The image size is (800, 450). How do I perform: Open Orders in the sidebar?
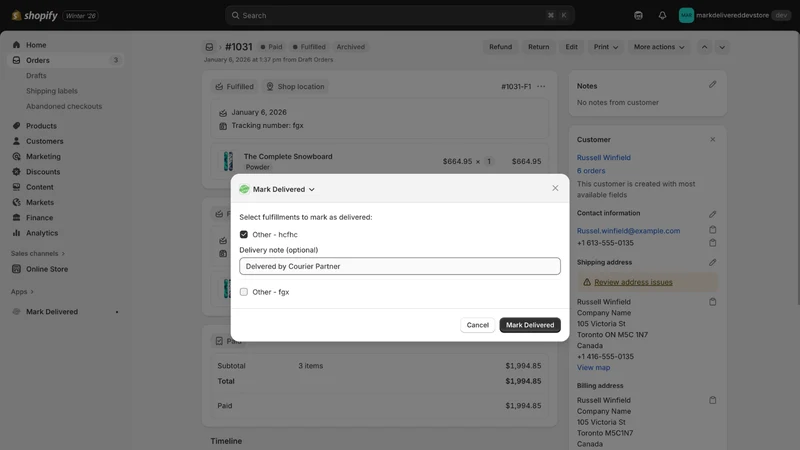click(38, 60)
